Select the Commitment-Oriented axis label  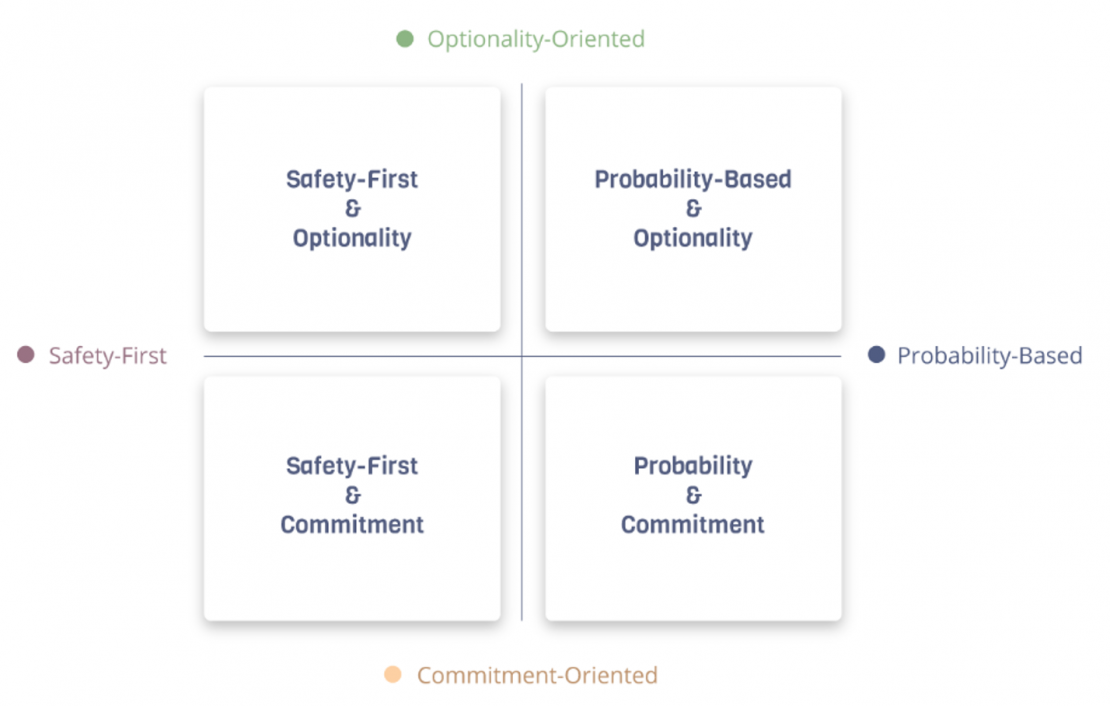(x=537, y=676)
